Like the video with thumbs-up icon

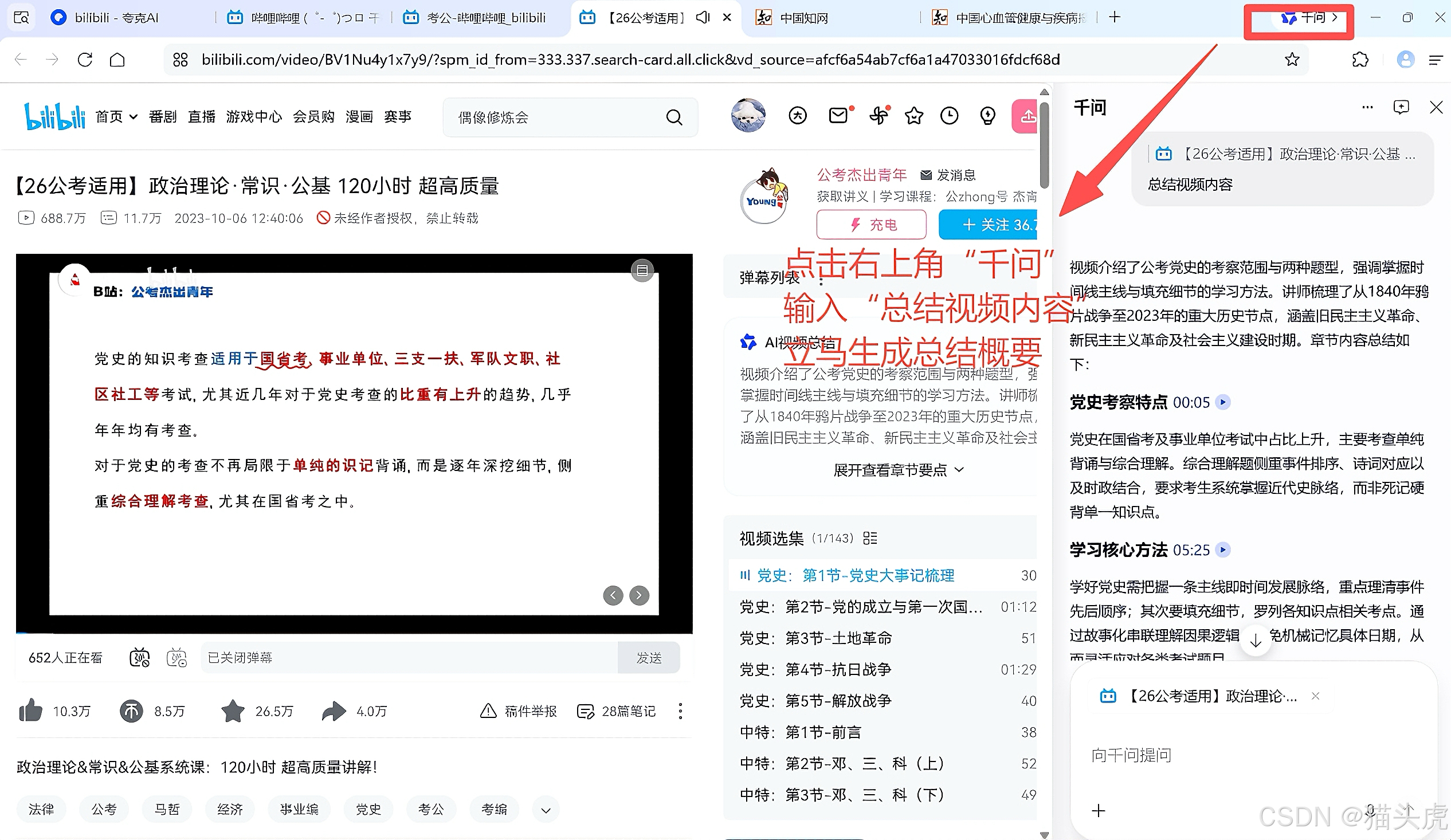(31, 711)
